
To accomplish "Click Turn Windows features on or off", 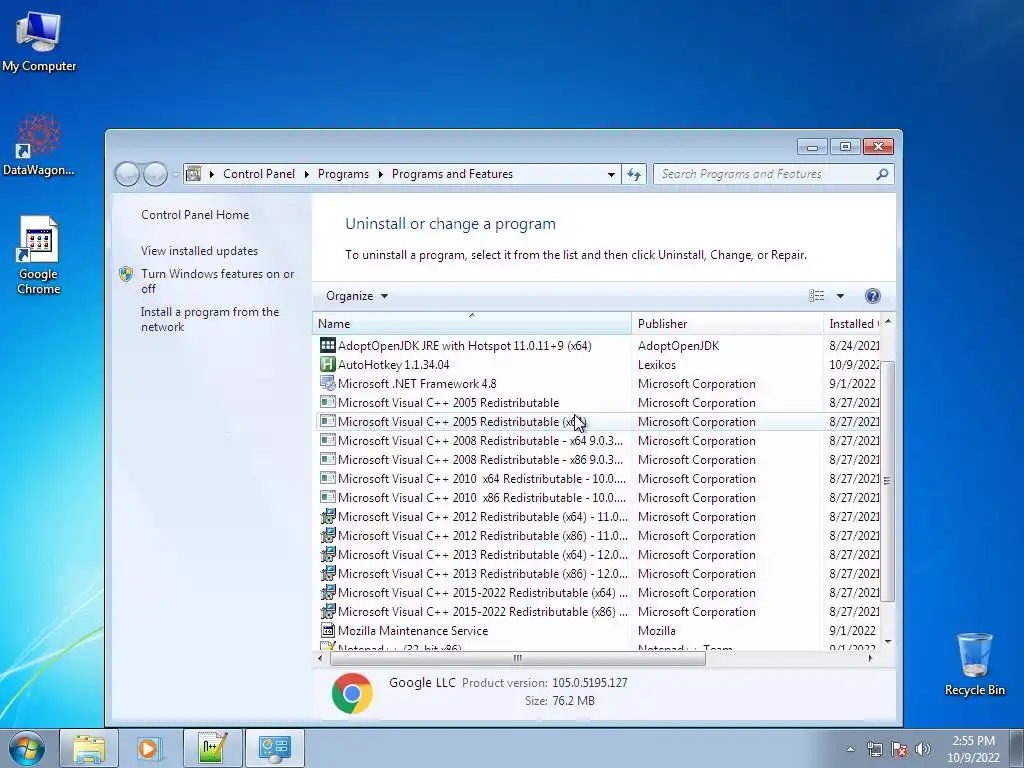I will tap(217, 281).
